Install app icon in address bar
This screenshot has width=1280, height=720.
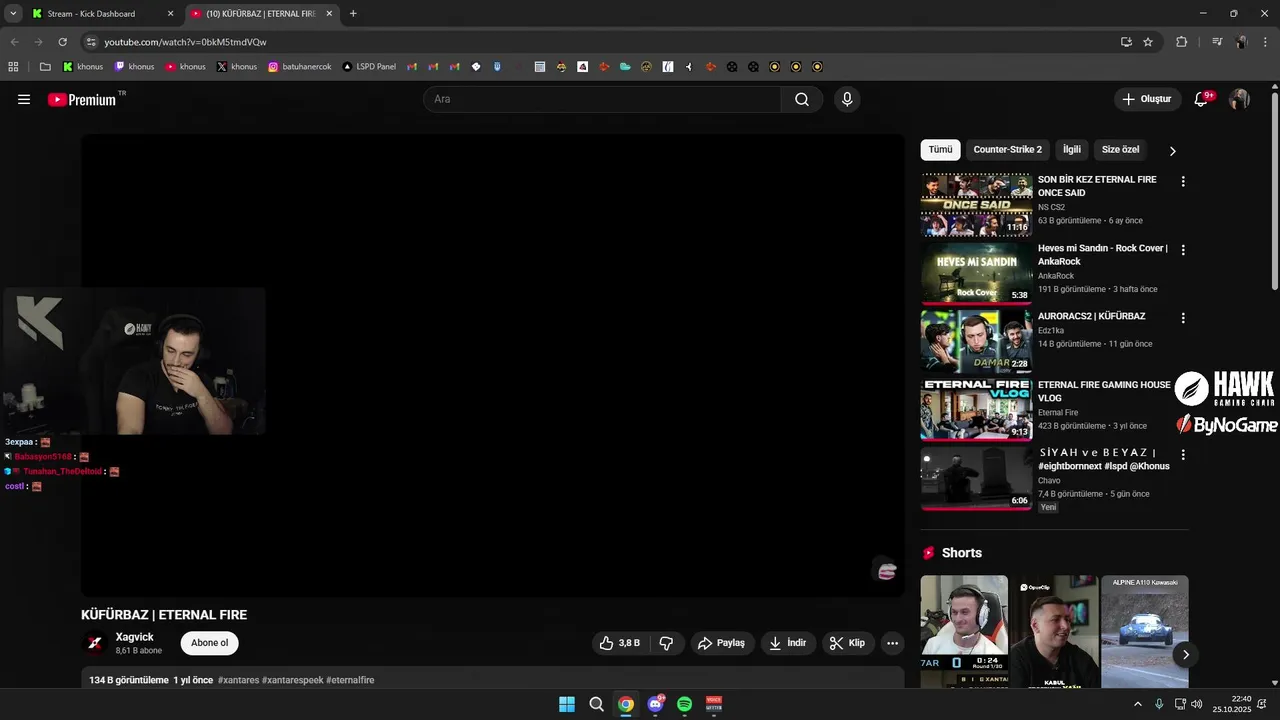click(x=1126, y=42)
